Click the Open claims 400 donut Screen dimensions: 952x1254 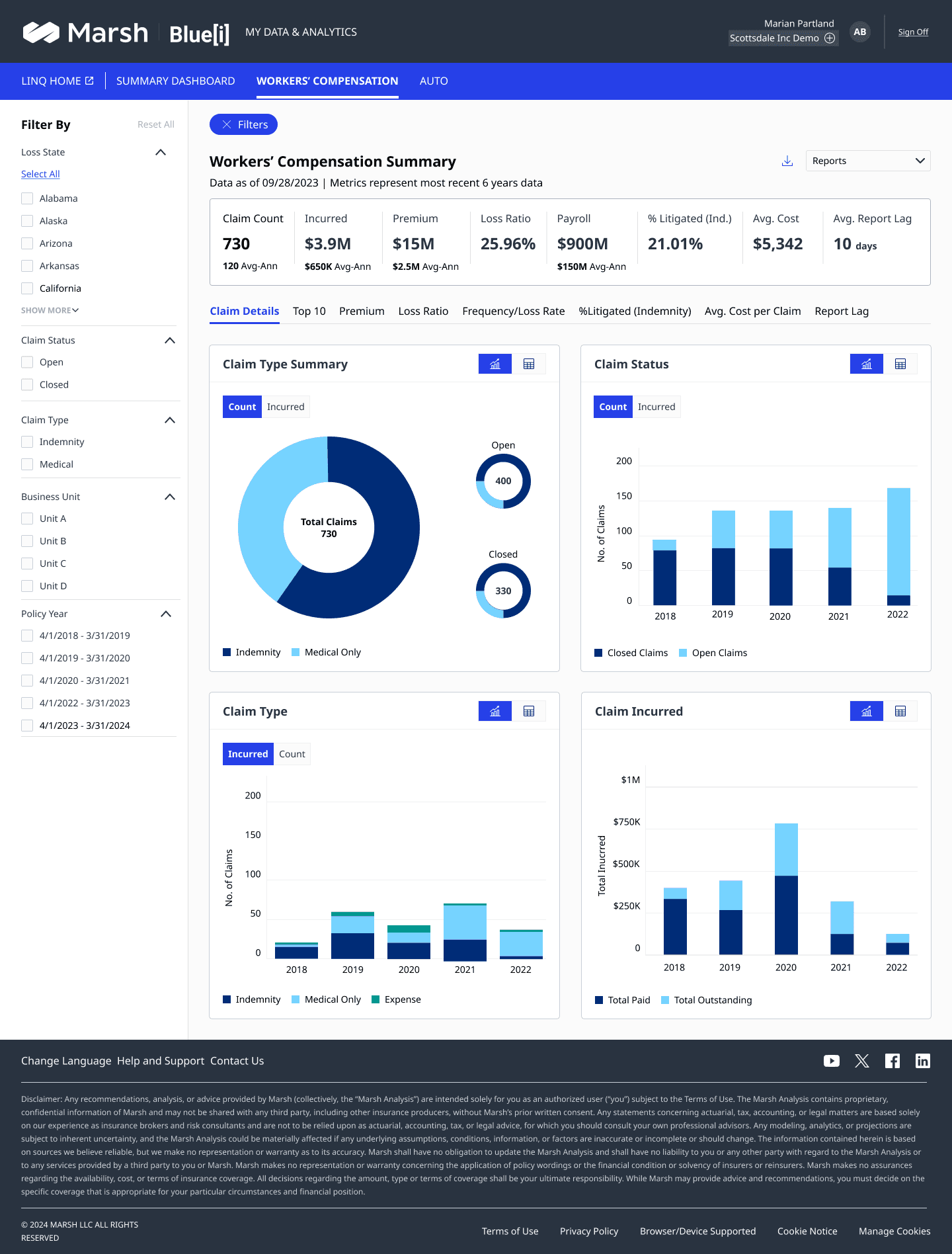pyautogui.click(x=503, y=481)
